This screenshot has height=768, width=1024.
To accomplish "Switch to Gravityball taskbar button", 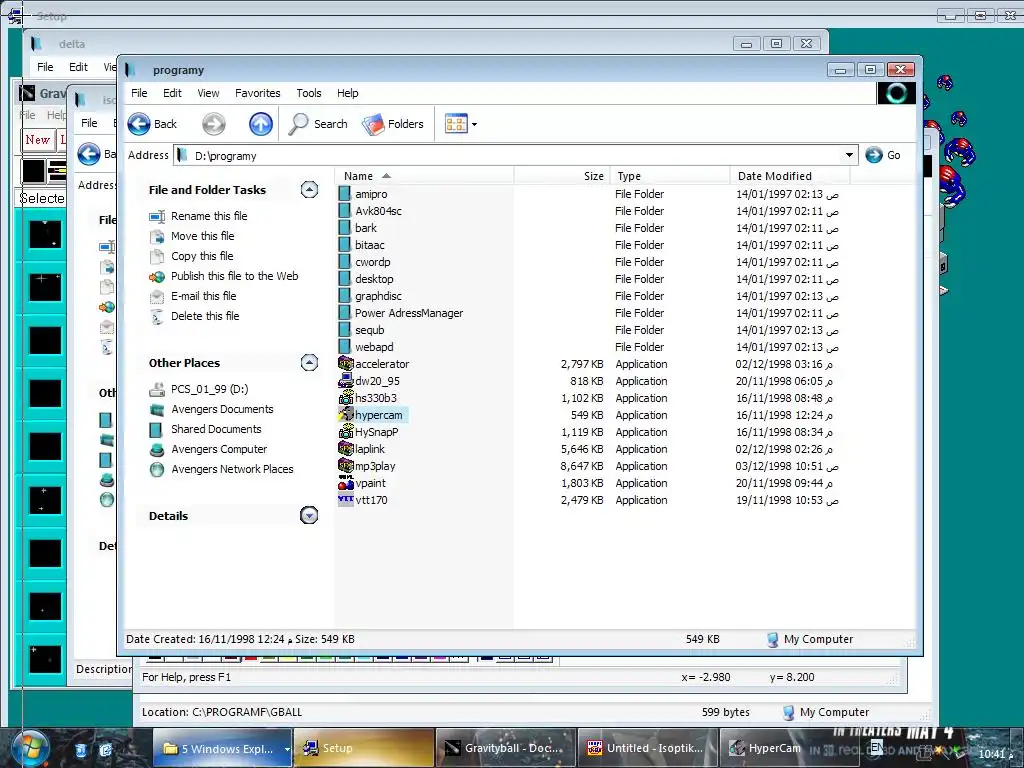I will 505,748.
